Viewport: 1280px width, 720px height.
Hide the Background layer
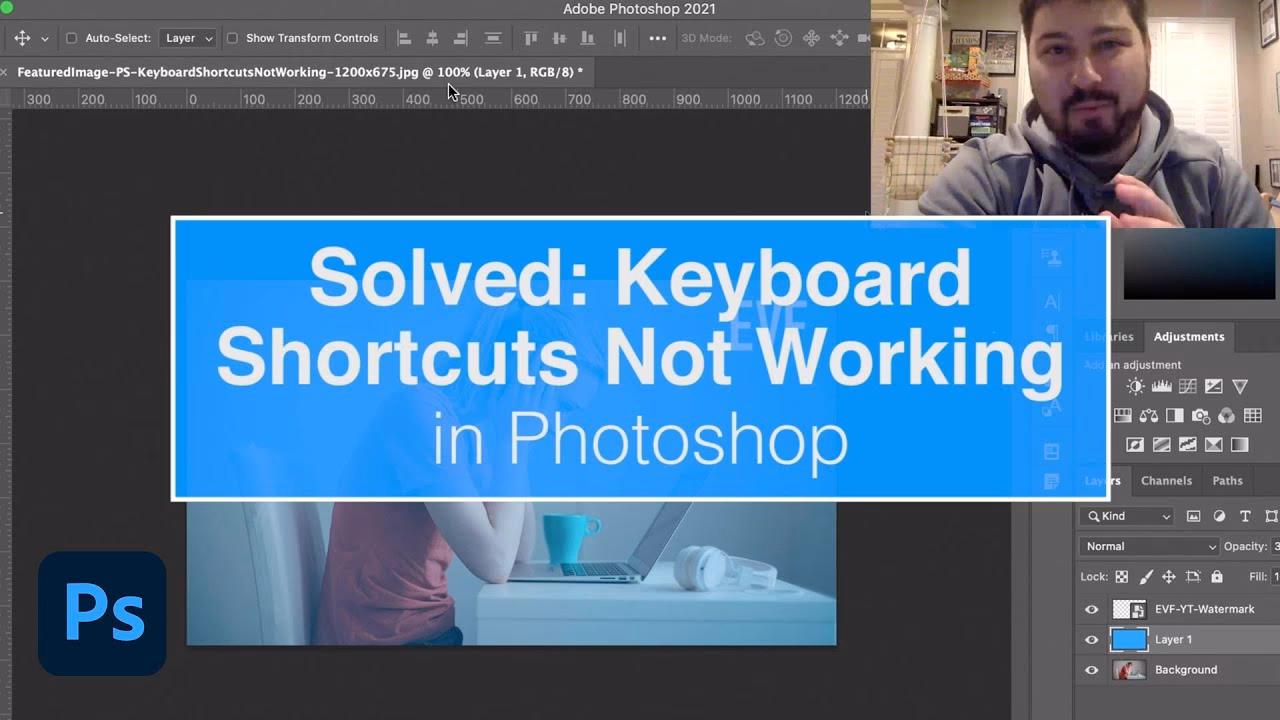pyautogui.click(x=1092, y=670)
